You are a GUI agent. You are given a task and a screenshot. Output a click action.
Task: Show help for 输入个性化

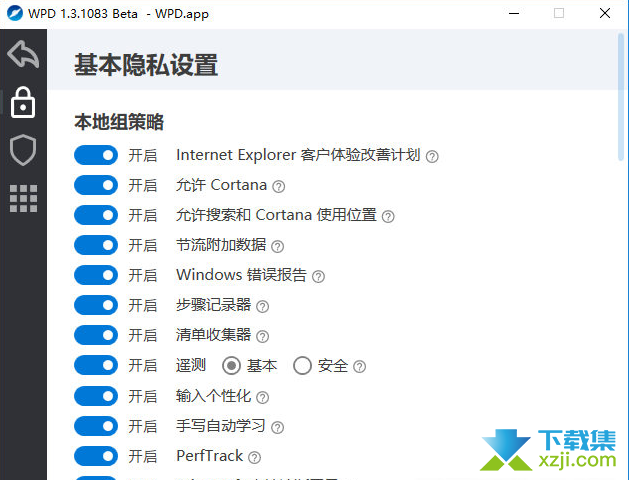pos(262,397)
